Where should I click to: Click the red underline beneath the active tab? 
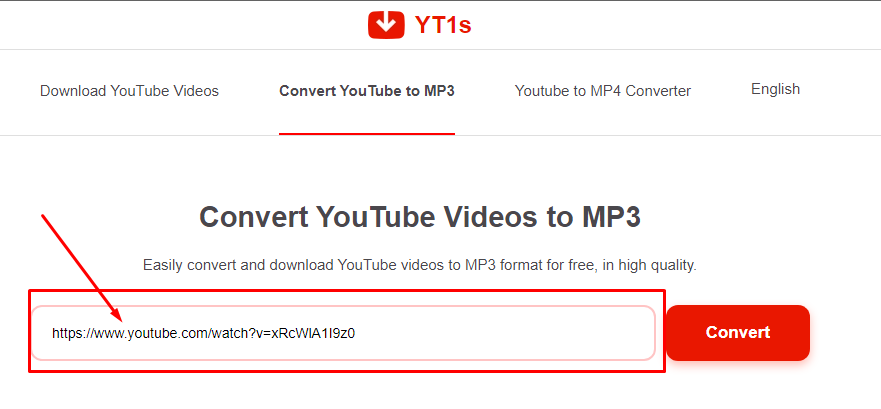click(367, 134)
